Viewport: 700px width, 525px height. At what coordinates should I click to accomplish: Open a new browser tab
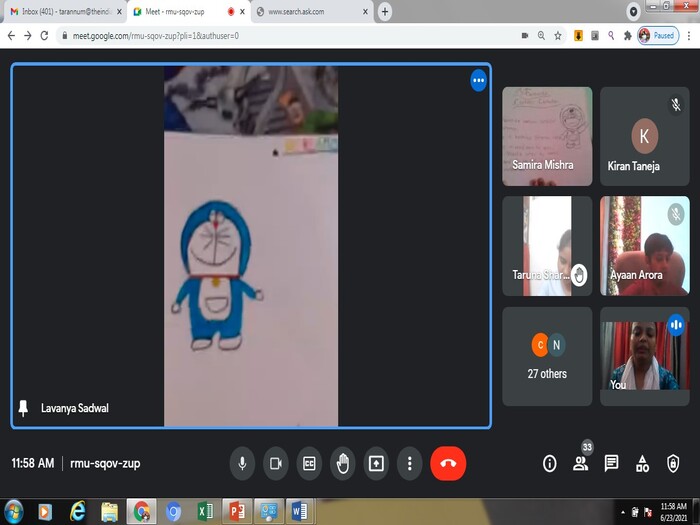(385, 12)
